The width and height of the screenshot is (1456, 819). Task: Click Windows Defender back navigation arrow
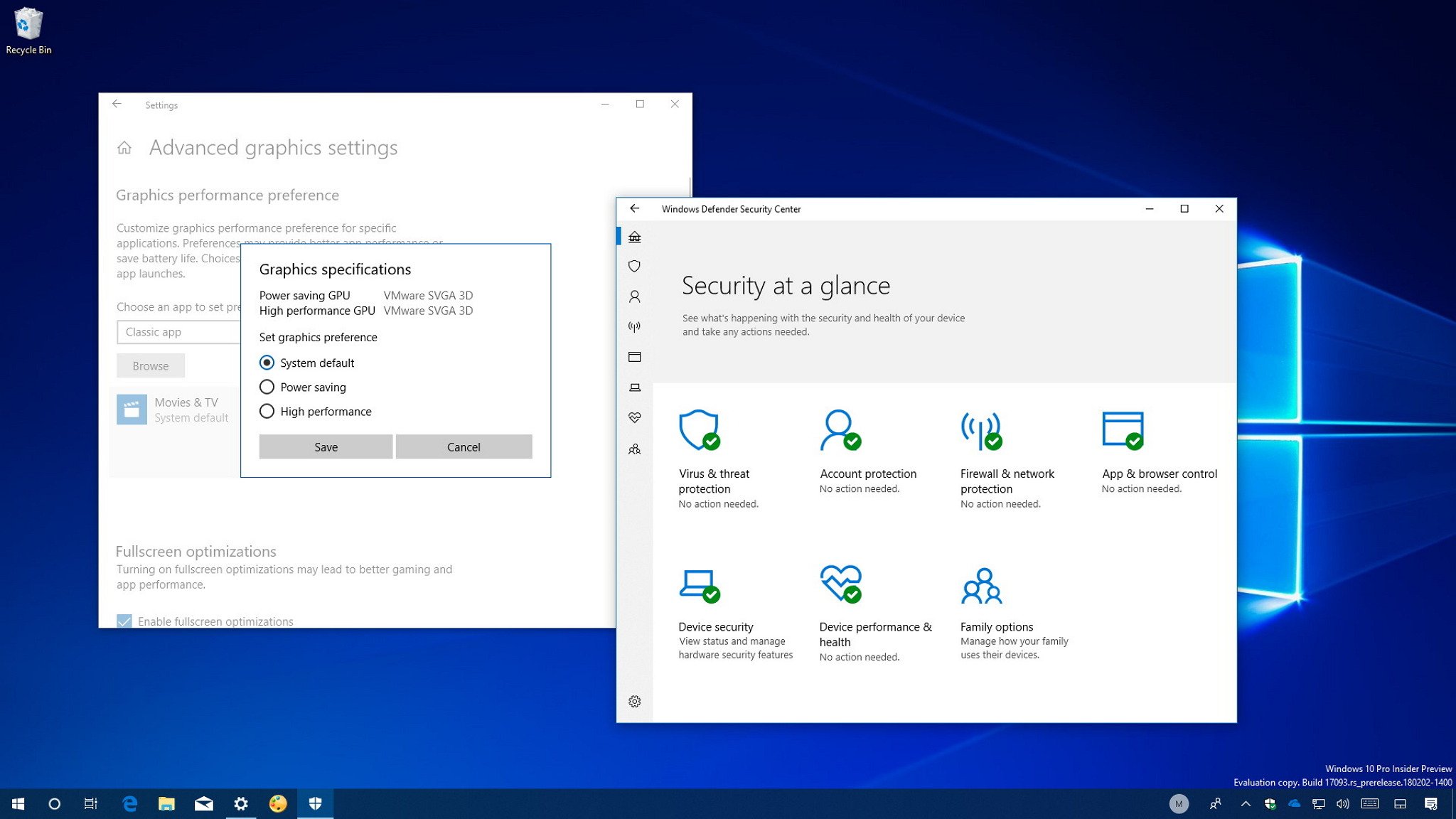click(635, 209)
